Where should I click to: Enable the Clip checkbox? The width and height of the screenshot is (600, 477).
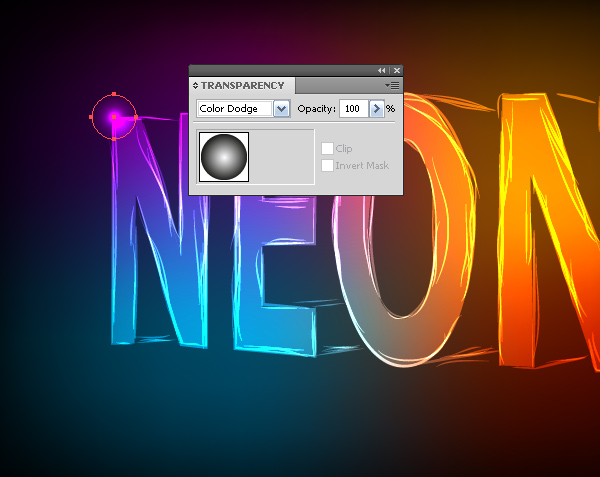click(327, 148)
